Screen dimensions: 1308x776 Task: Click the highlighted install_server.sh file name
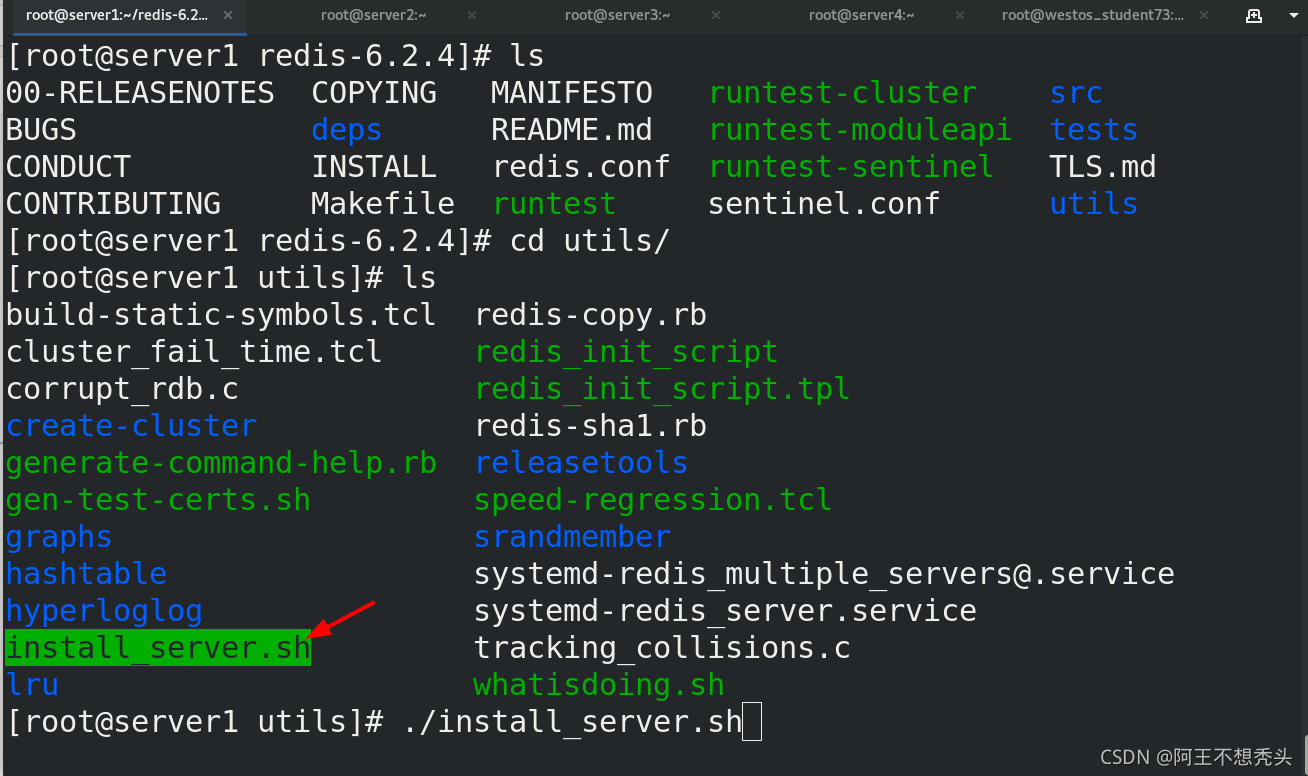click(158, 648)
